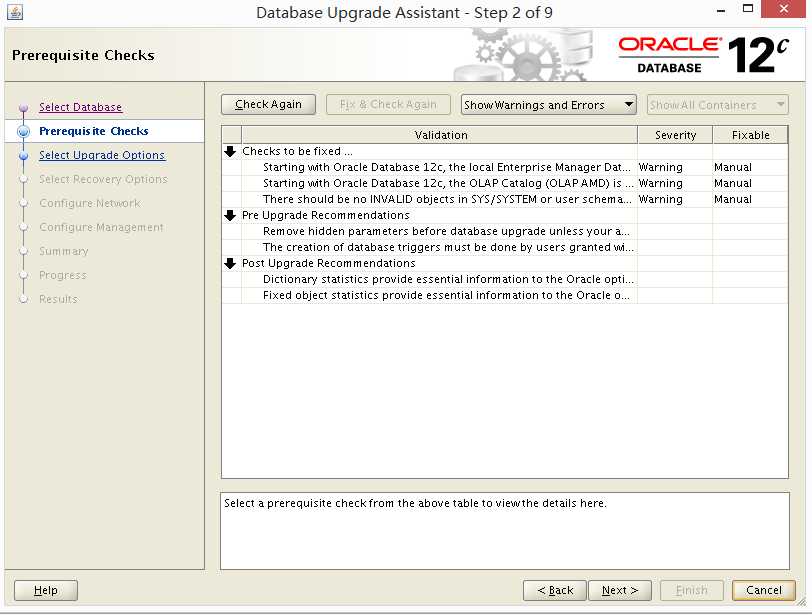Click the Select Upgrade Options bullet icon
The height and width of the screenshot is (615, 812).
(x=23, y=155)
